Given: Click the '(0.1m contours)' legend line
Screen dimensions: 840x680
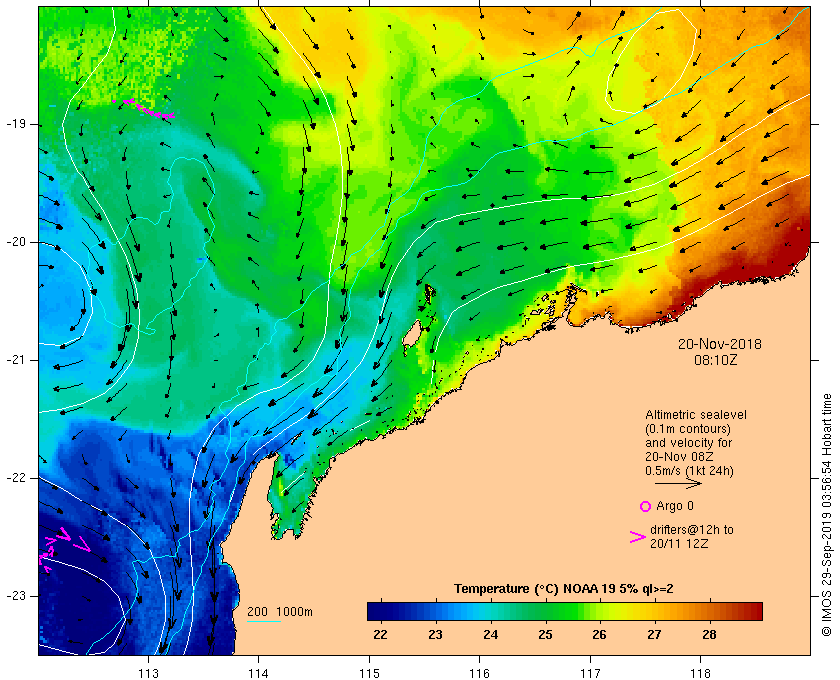Looking at the screenshot, I should (688, 429).
